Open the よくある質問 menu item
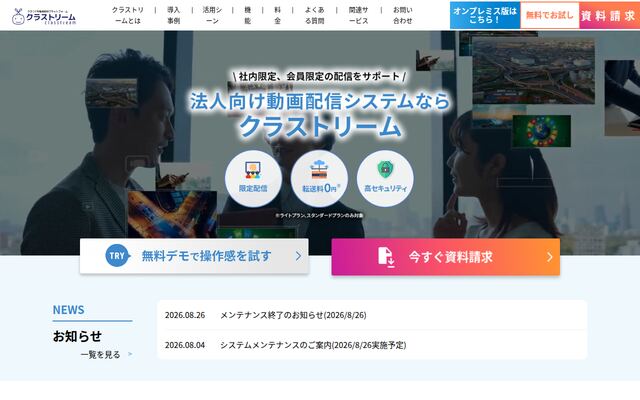640x400 pixels. tap(315, 15)
